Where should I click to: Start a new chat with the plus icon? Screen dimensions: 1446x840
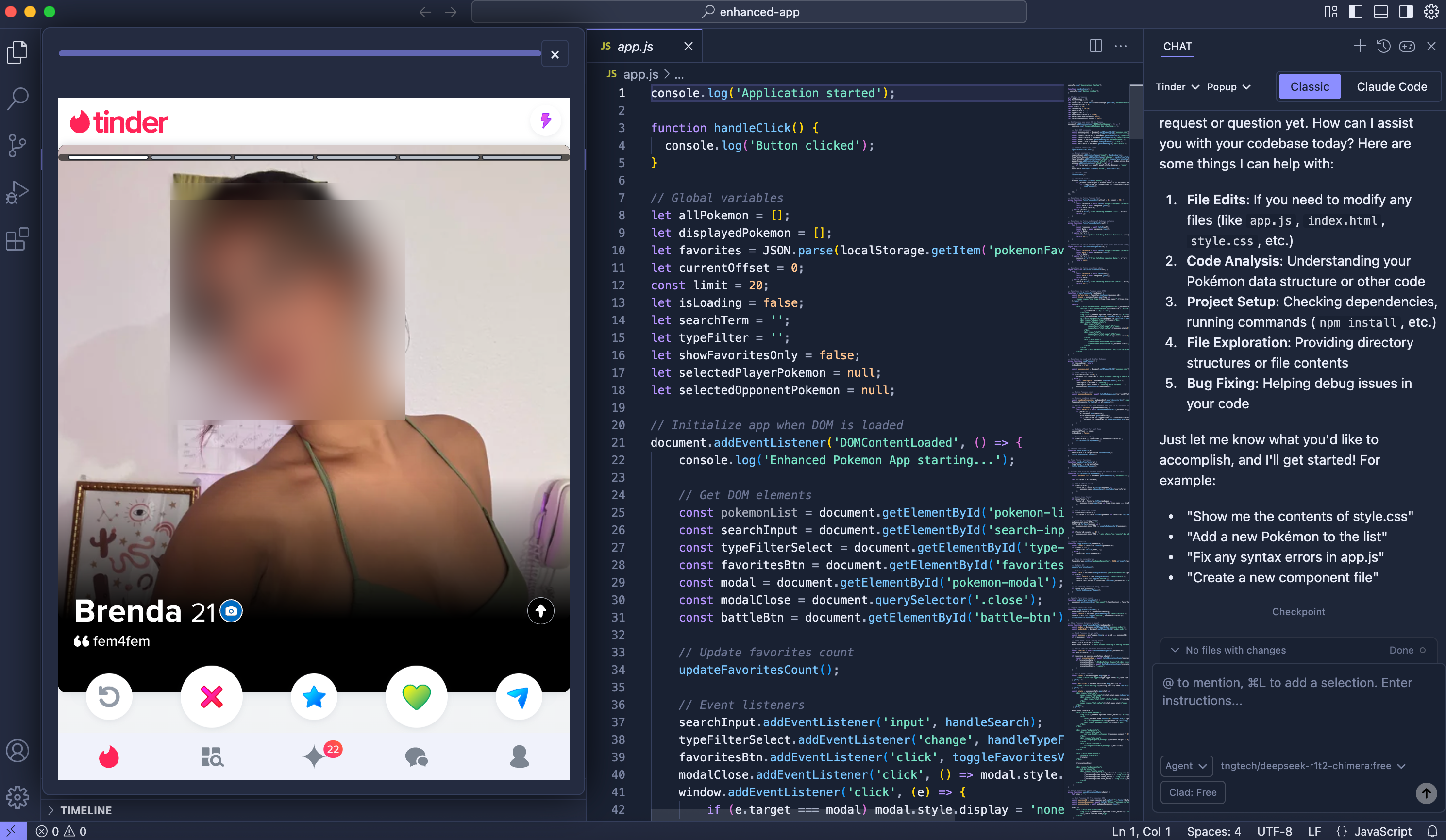point(1360,46)
